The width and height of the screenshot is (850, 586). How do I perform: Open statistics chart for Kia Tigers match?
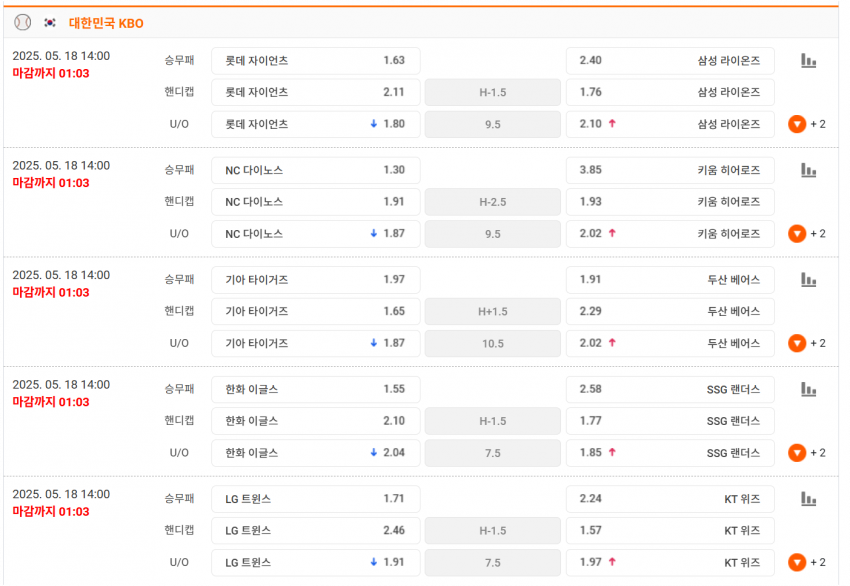(808, 280)
